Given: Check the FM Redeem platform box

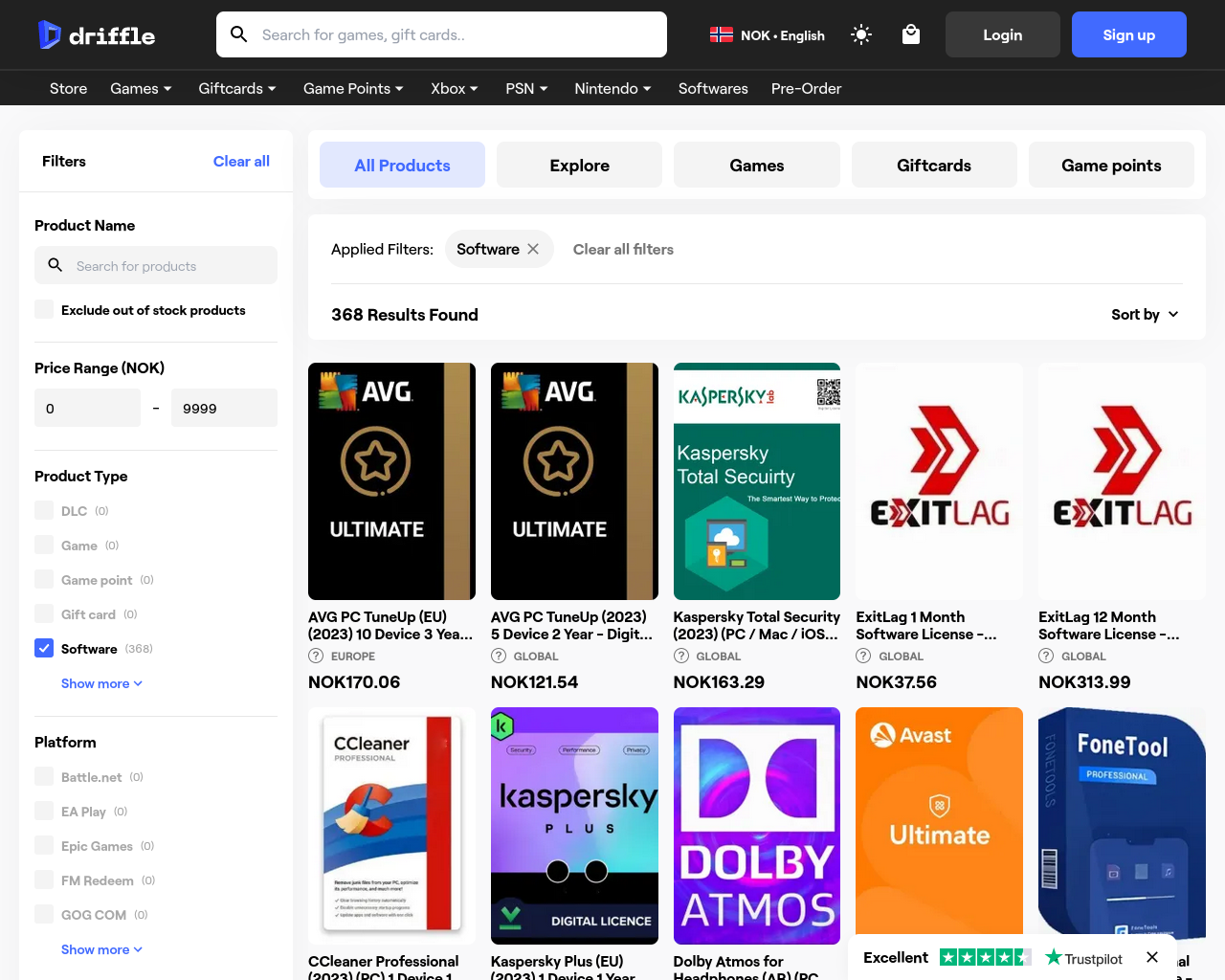Looking at the screenshot, I should point(44,880).
